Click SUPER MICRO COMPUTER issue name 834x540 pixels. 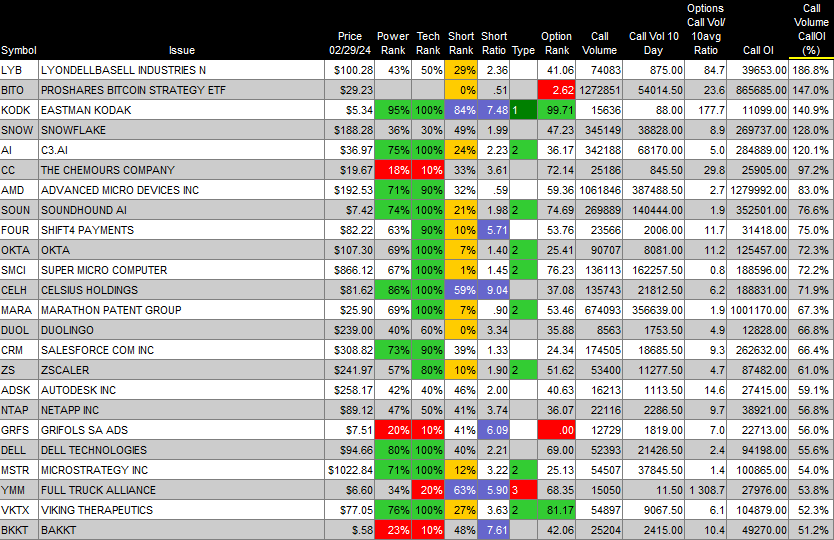pos(104,270)
